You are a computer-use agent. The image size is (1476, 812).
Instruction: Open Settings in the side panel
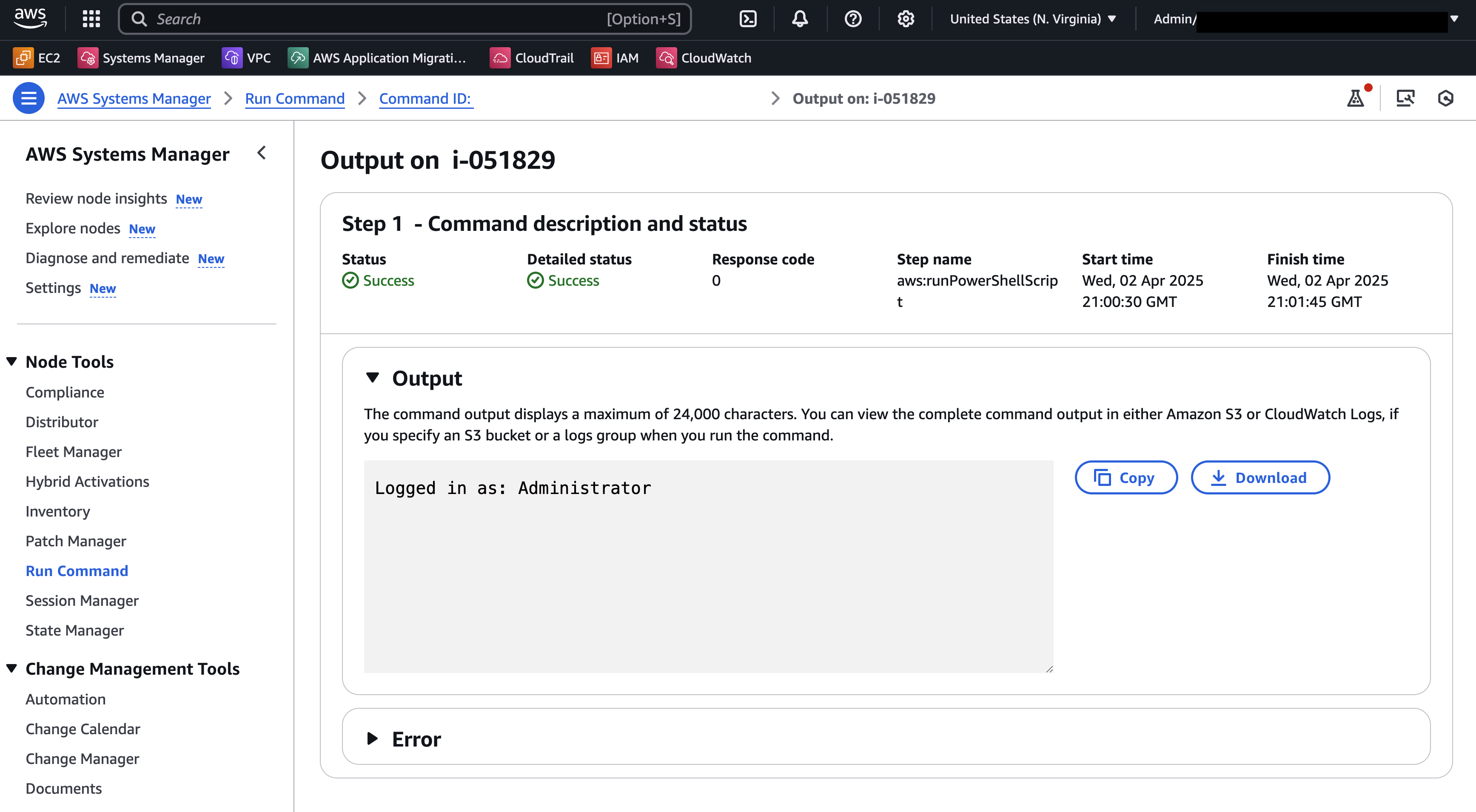click(53, 288)
